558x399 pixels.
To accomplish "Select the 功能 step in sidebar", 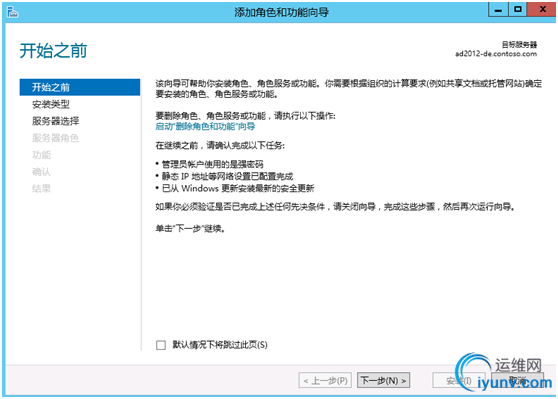I will coord(42,155).
